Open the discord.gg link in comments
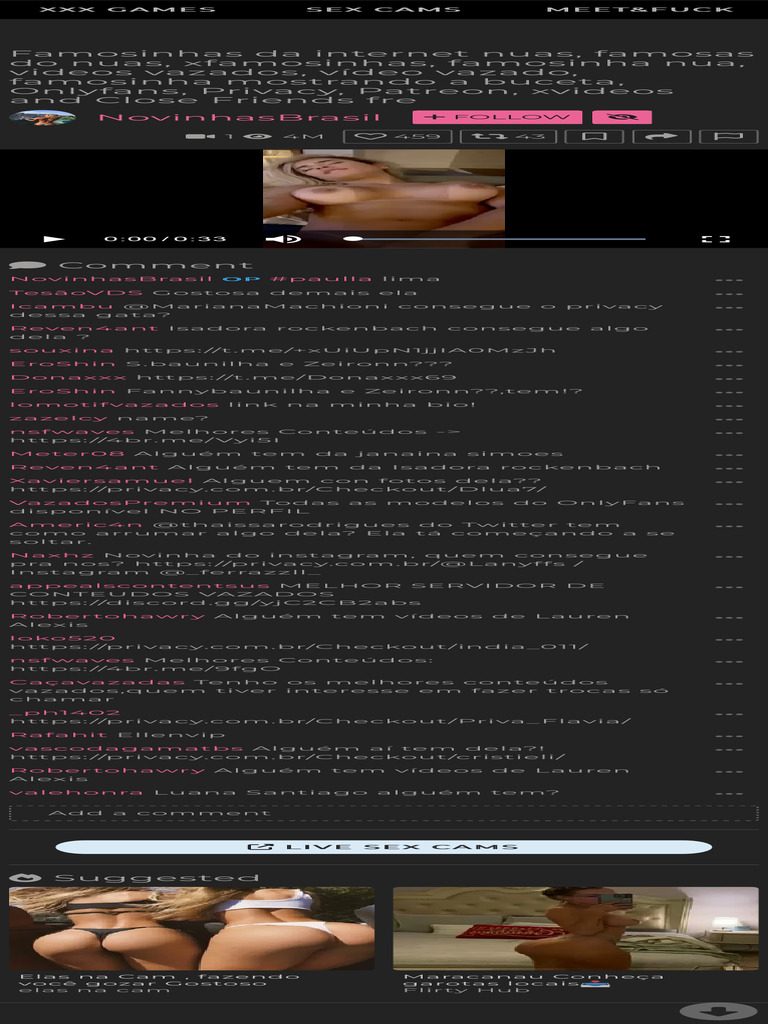The width and height of the screenshot is (768, 1024). click(x=216, y=603)
